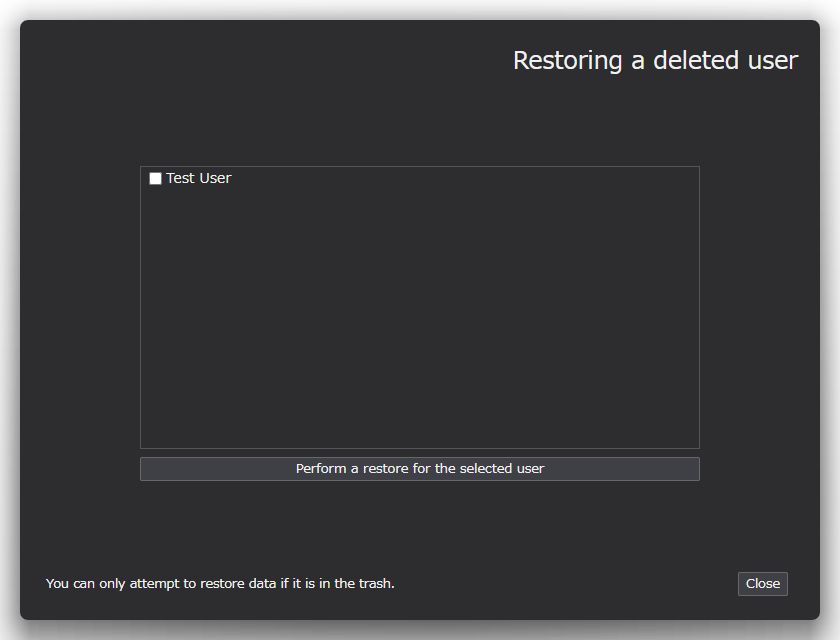Enable the checkbox beside Test User

click(x=155, y=179)
